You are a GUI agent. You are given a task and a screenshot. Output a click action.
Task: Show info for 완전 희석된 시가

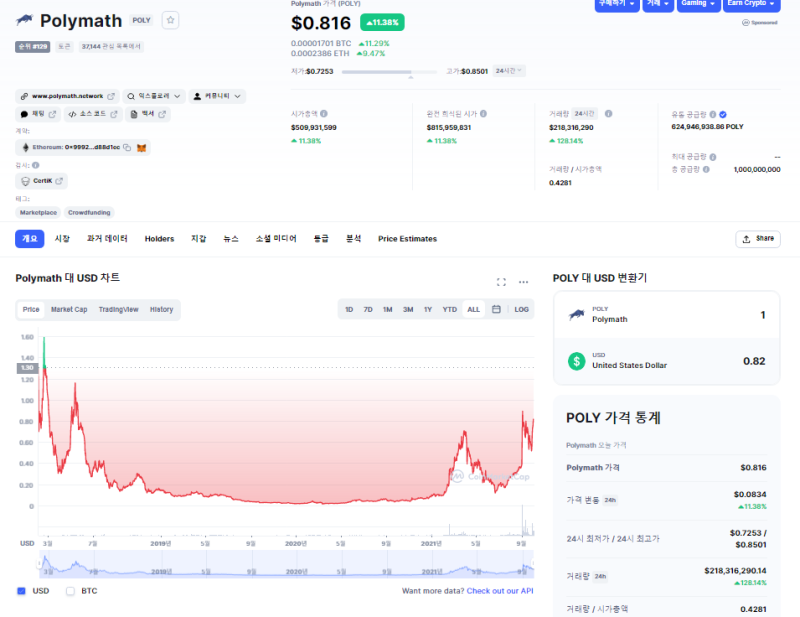[x=483, y=114]
